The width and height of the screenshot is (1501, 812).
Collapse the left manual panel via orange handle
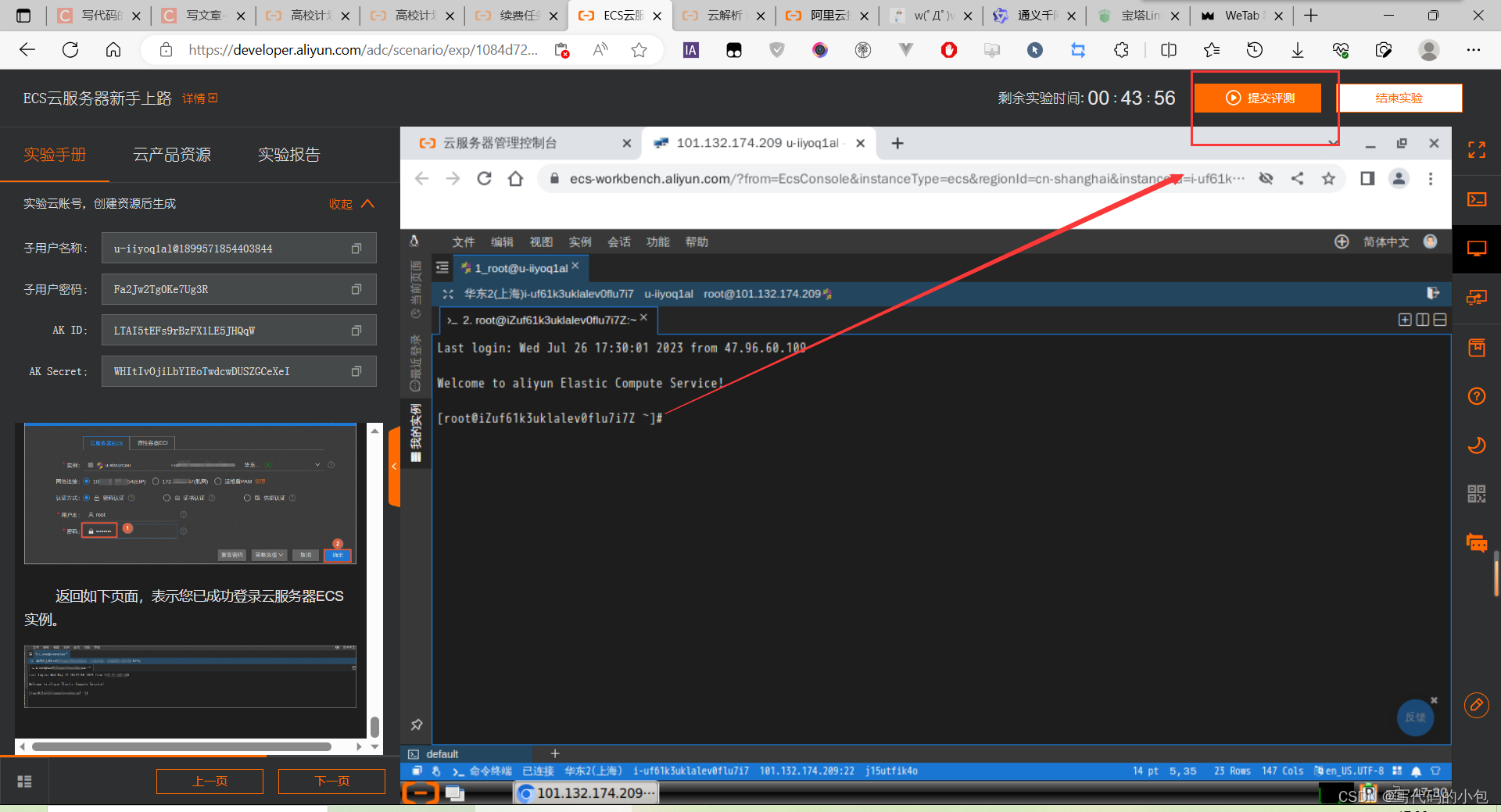pyautogui.click(x=394, y=467)
